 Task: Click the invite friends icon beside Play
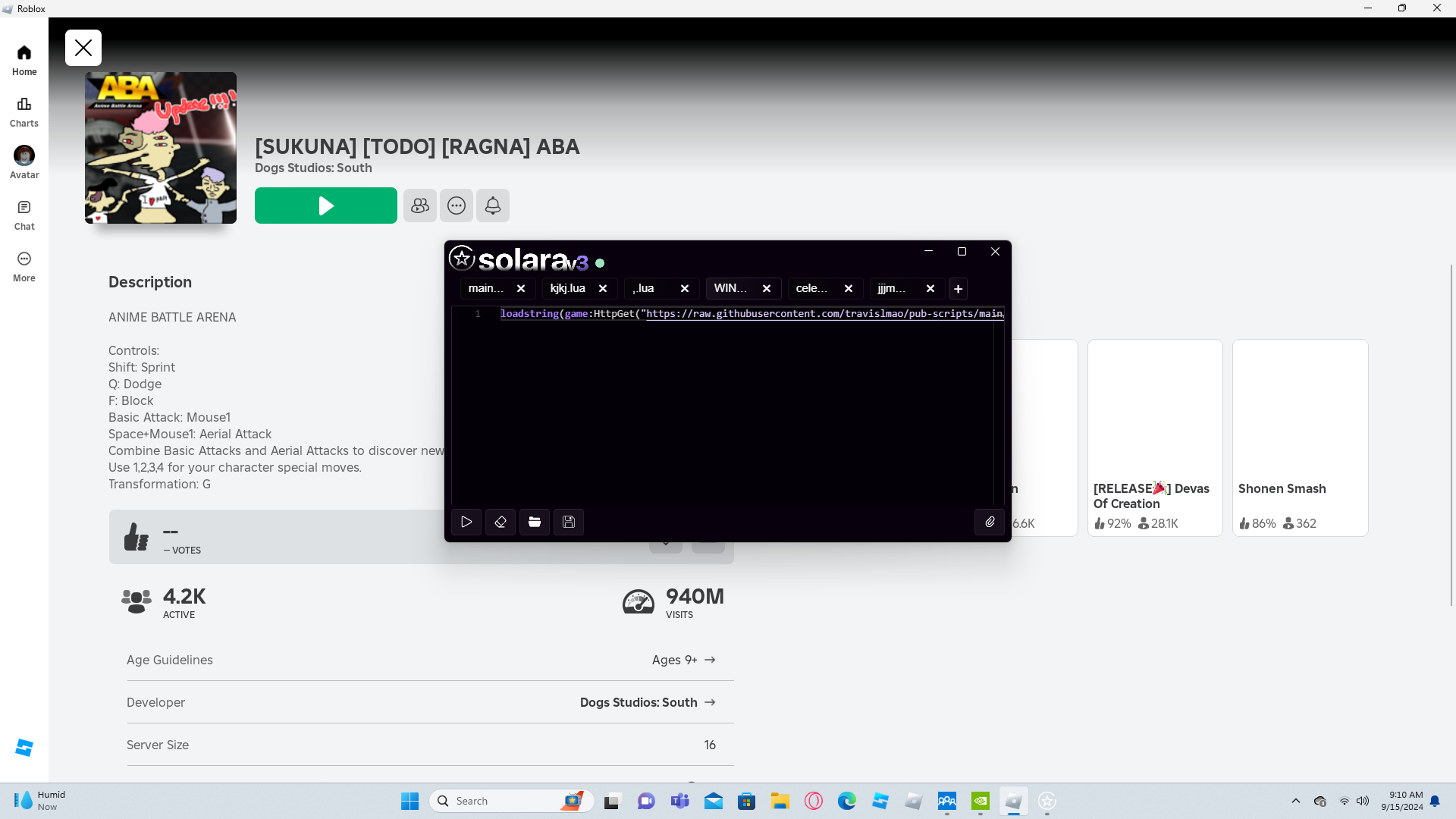(x=420, y=206)
